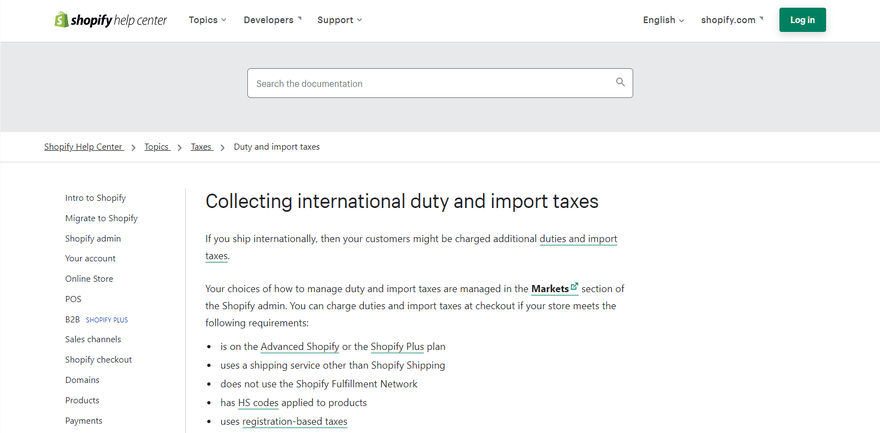
Task: Open Domains sidebar item
Action: click(x=82, y=380)
